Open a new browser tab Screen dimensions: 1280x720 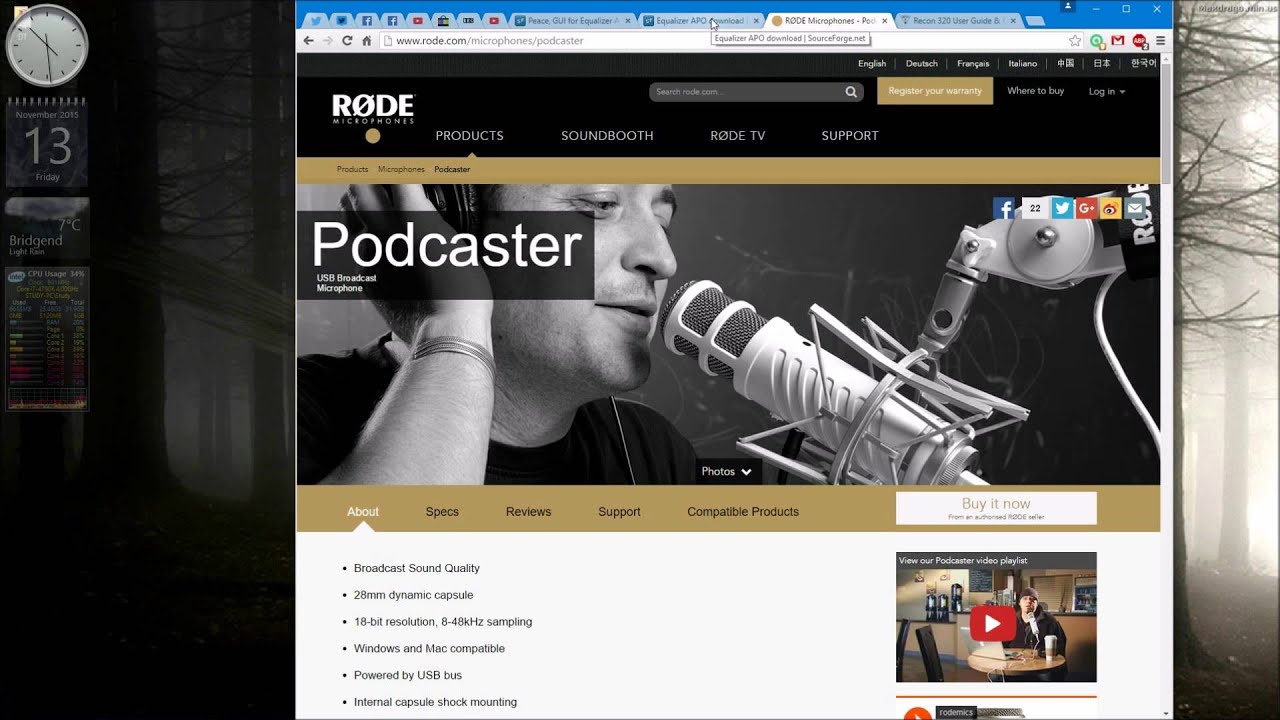[x=1035, y=21]
